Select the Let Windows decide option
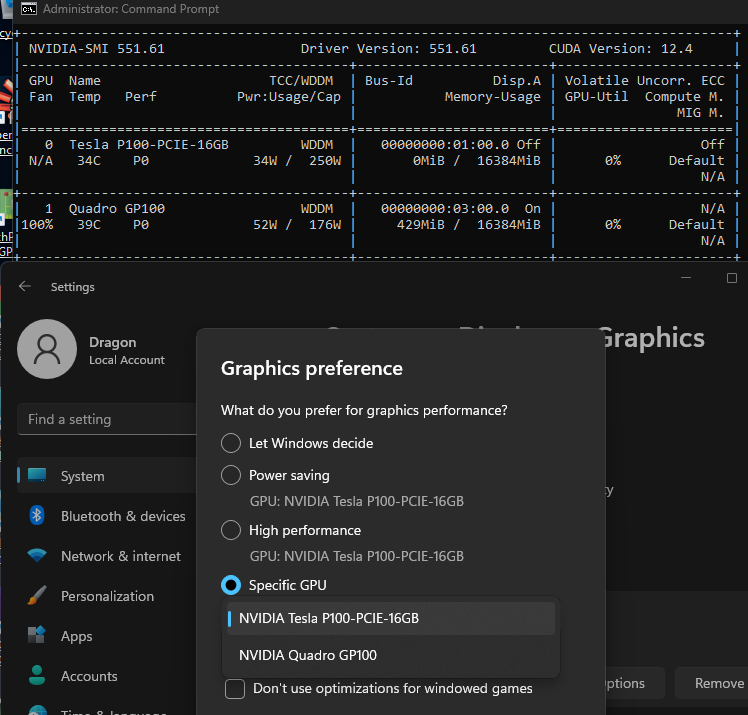The width and height of the screenshot is (748, 715). (231, 443)
